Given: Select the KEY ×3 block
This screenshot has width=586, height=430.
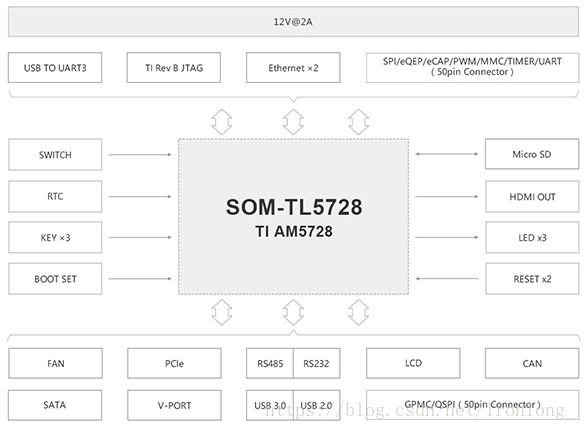Looking at the screenshot, I should tap(55, 238).
